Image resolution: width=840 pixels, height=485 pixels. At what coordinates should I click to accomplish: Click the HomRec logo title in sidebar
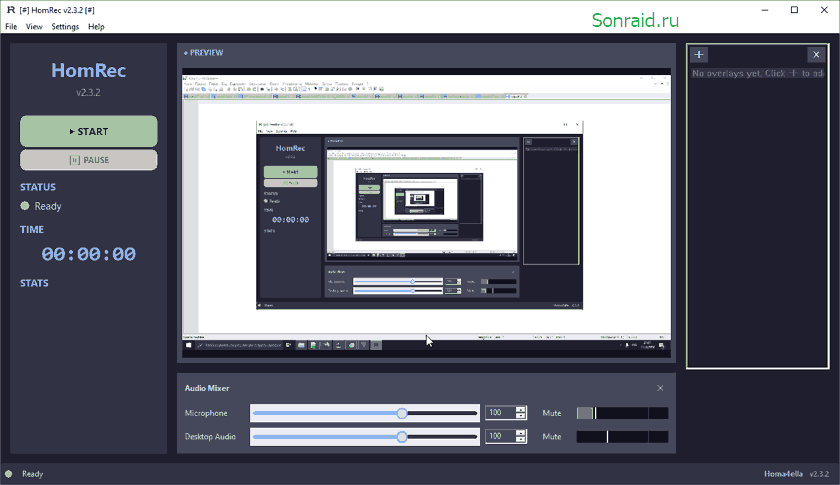pos(89,70)
